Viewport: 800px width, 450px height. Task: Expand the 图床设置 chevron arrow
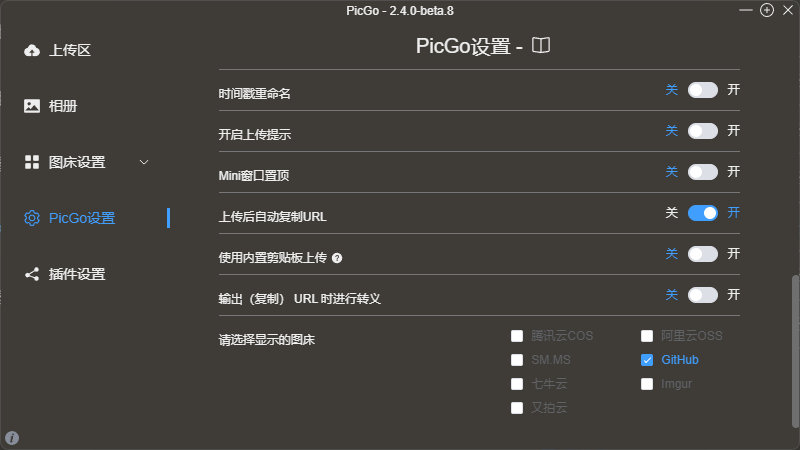(144, 162)
